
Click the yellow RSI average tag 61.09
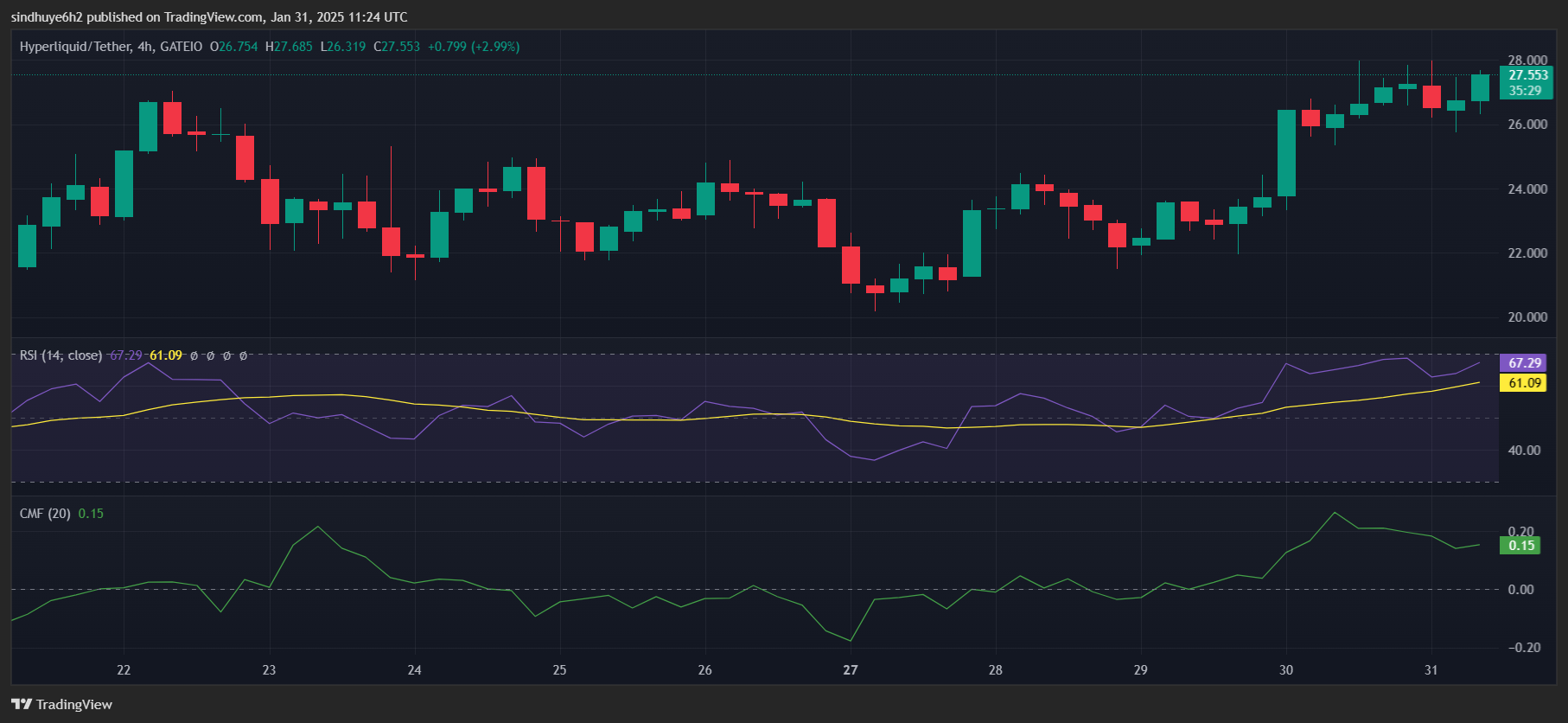1525,383
